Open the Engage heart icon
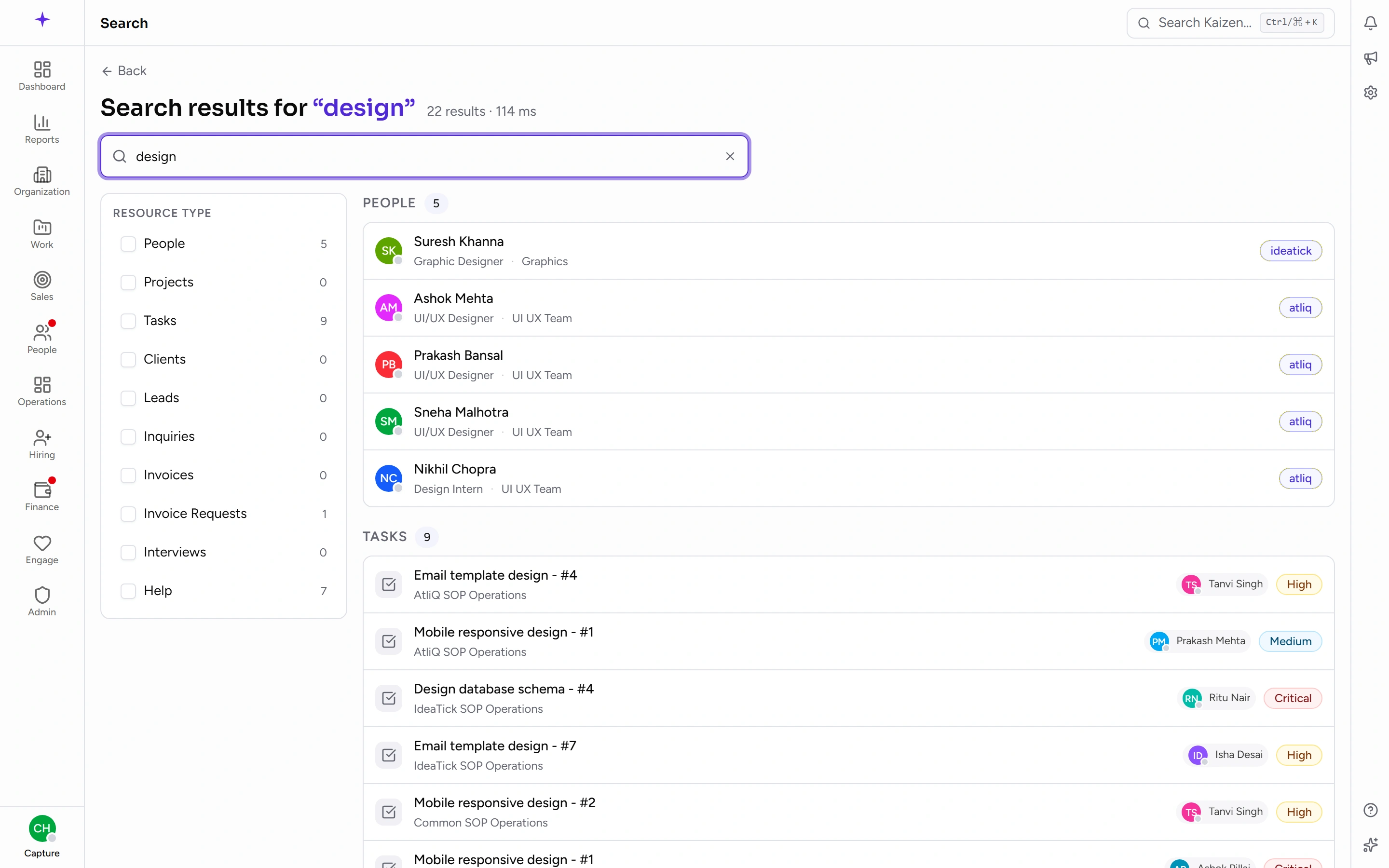Image resolution: width=1389 pixels, height=868 pixels. [42, 549]
